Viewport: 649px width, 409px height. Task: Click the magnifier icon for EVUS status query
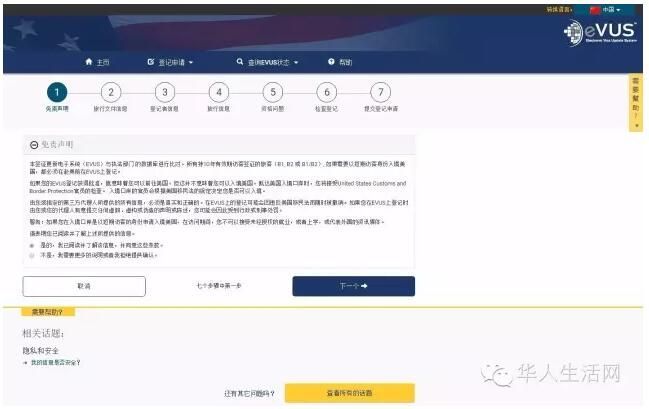coord(240,62)
